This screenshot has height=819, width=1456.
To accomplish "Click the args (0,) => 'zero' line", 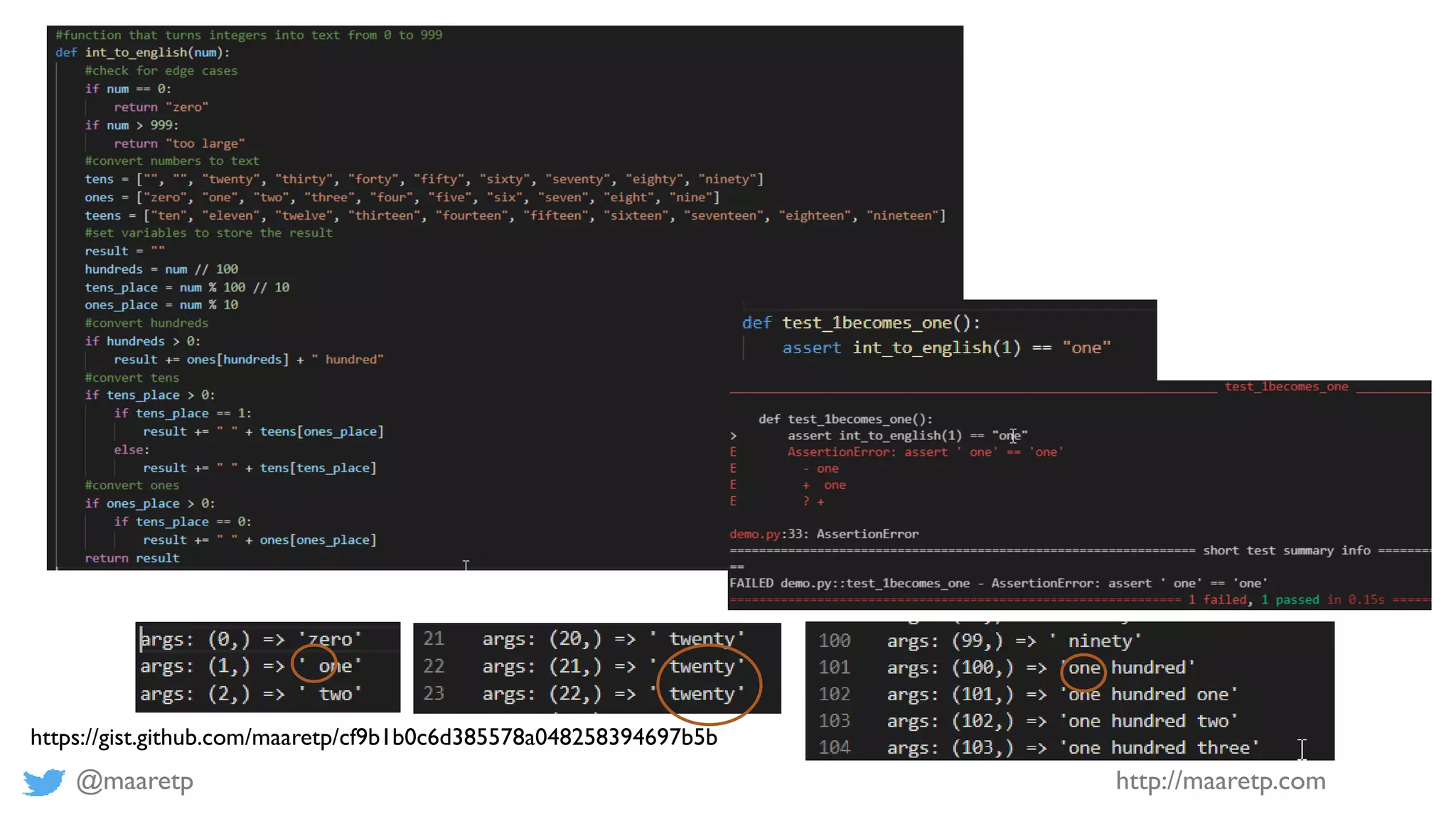I will (x=250, y=640).
